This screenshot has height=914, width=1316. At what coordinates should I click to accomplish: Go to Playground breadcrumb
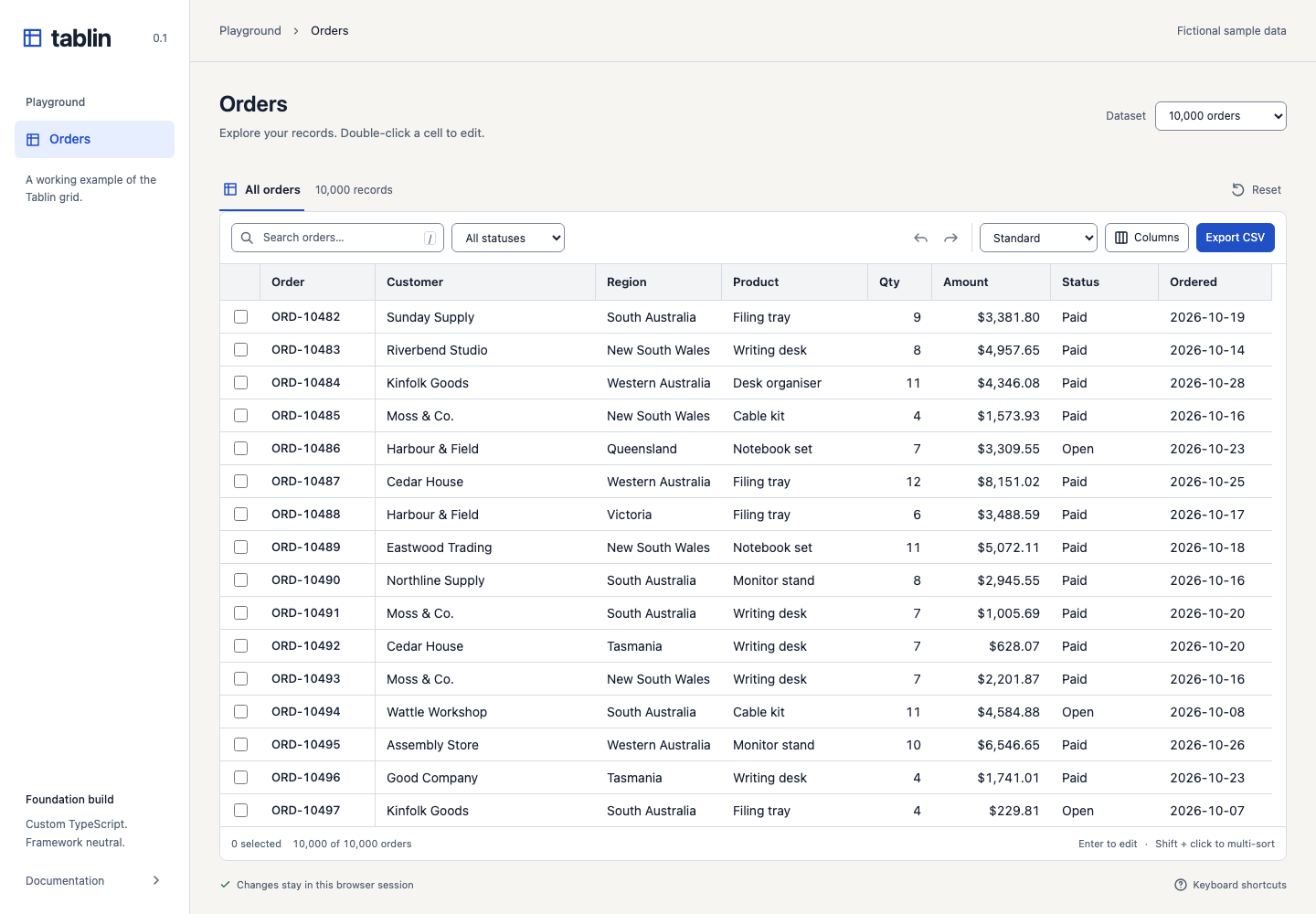250,31
